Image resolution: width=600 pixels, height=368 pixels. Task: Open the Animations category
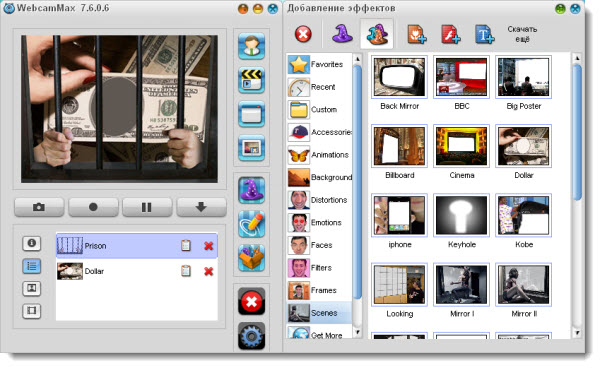tap(319, 155)
